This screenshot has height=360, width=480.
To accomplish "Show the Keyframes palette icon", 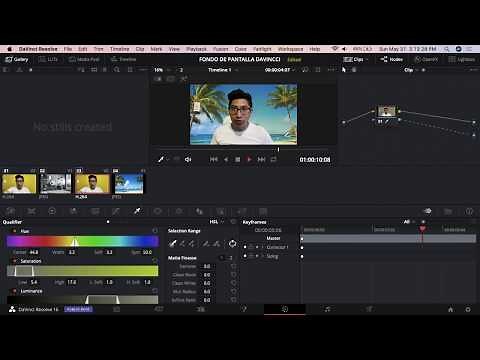I will pos(427,211).
